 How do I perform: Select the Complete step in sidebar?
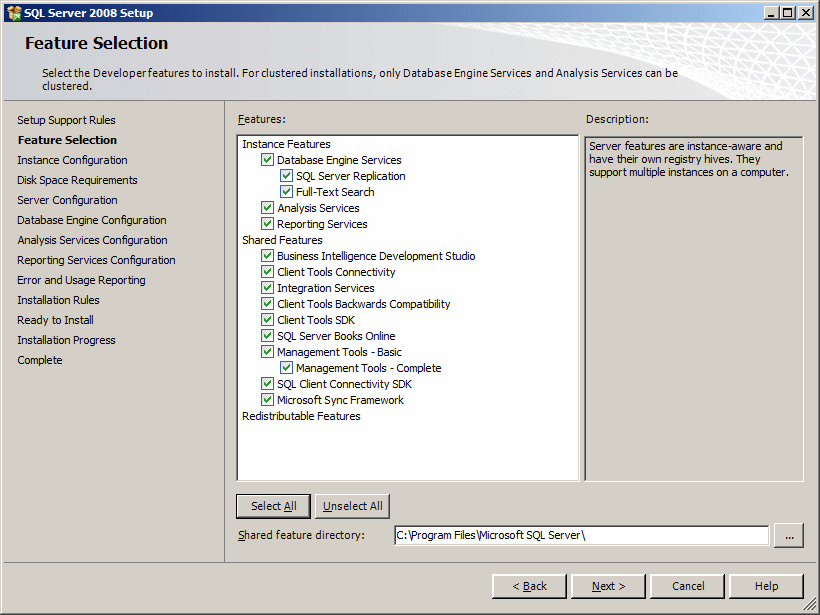[x=40, y=360]
